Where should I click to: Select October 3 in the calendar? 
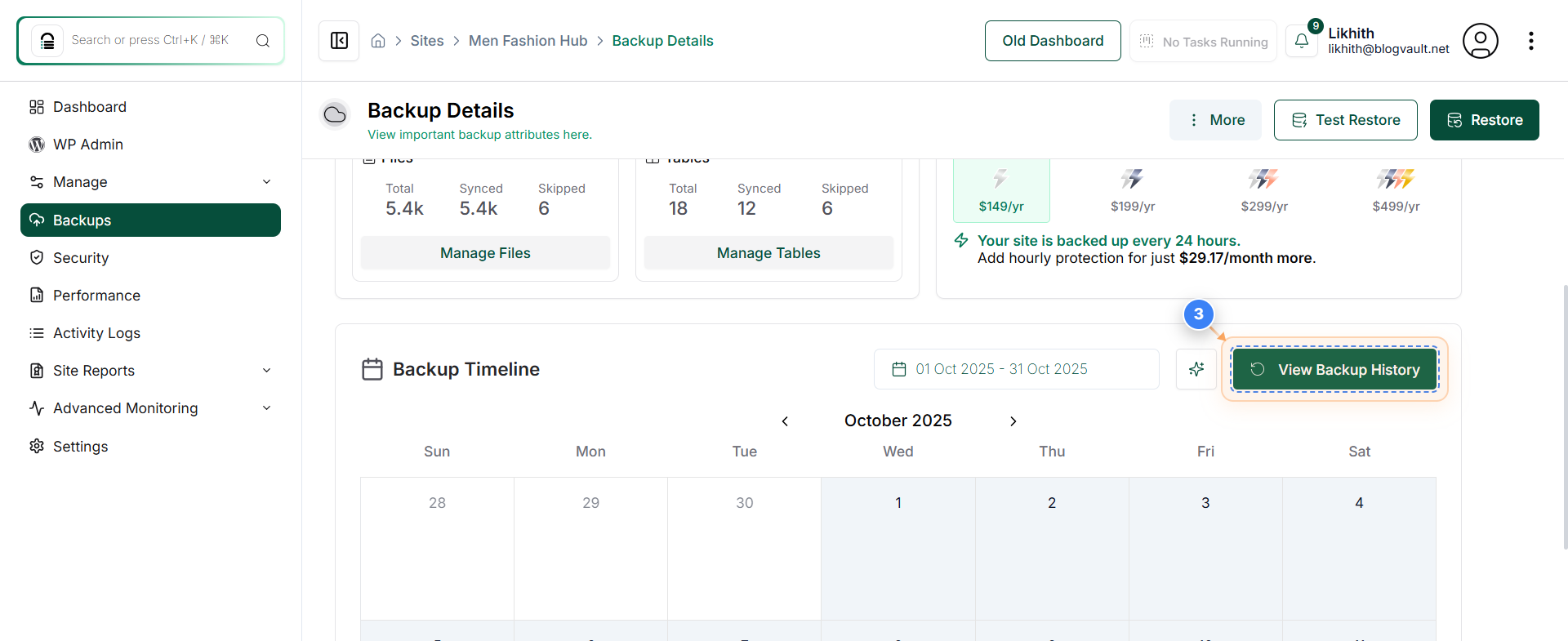pos(1205,549)
